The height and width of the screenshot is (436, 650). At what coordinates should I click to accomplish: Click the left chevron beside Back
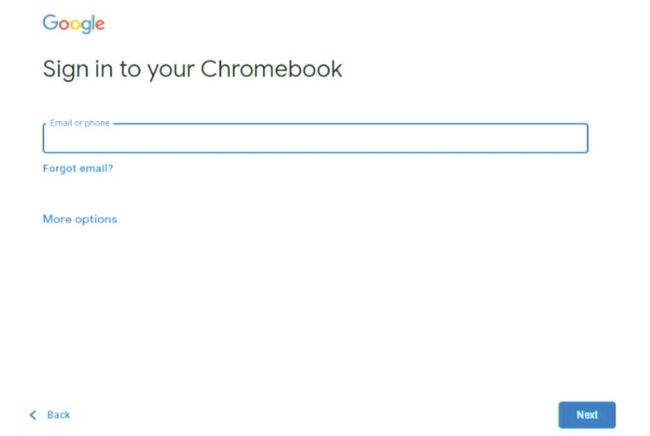pyautogui.click(x=33, y=415)
